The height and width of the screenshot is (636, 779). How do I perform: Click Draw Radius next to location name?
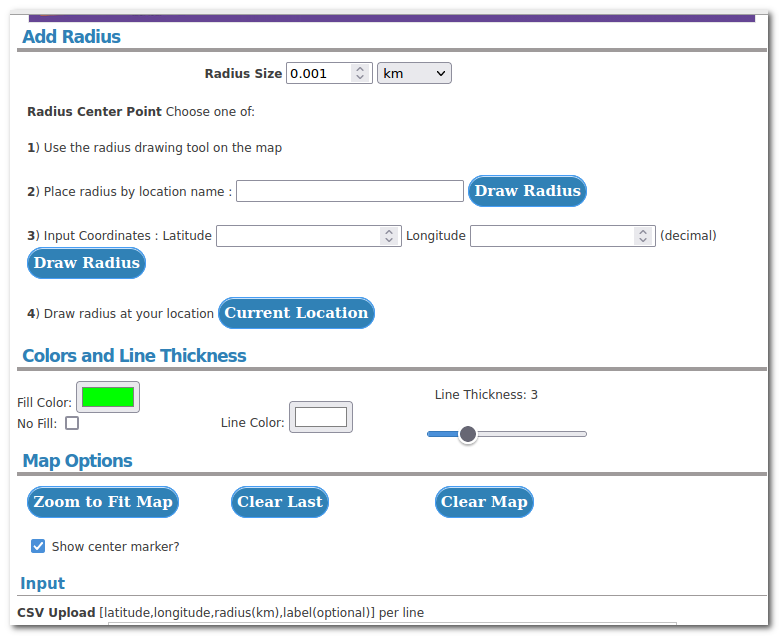tap(527, 191)
